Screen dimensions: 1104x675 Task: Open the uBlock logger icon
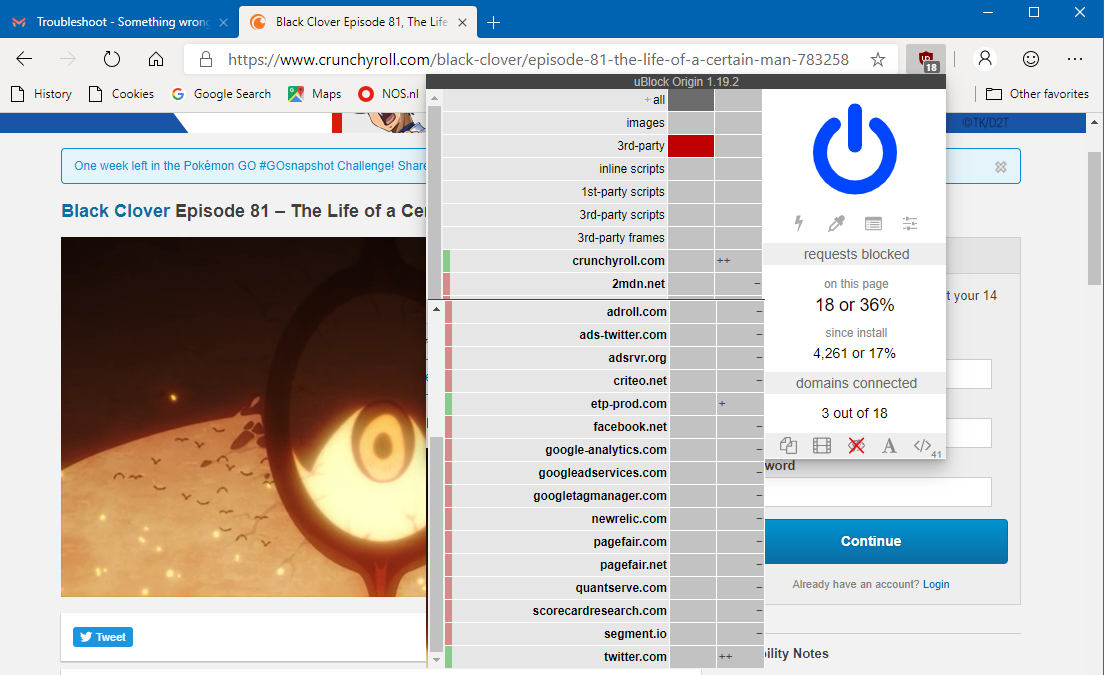click(873, 224)
